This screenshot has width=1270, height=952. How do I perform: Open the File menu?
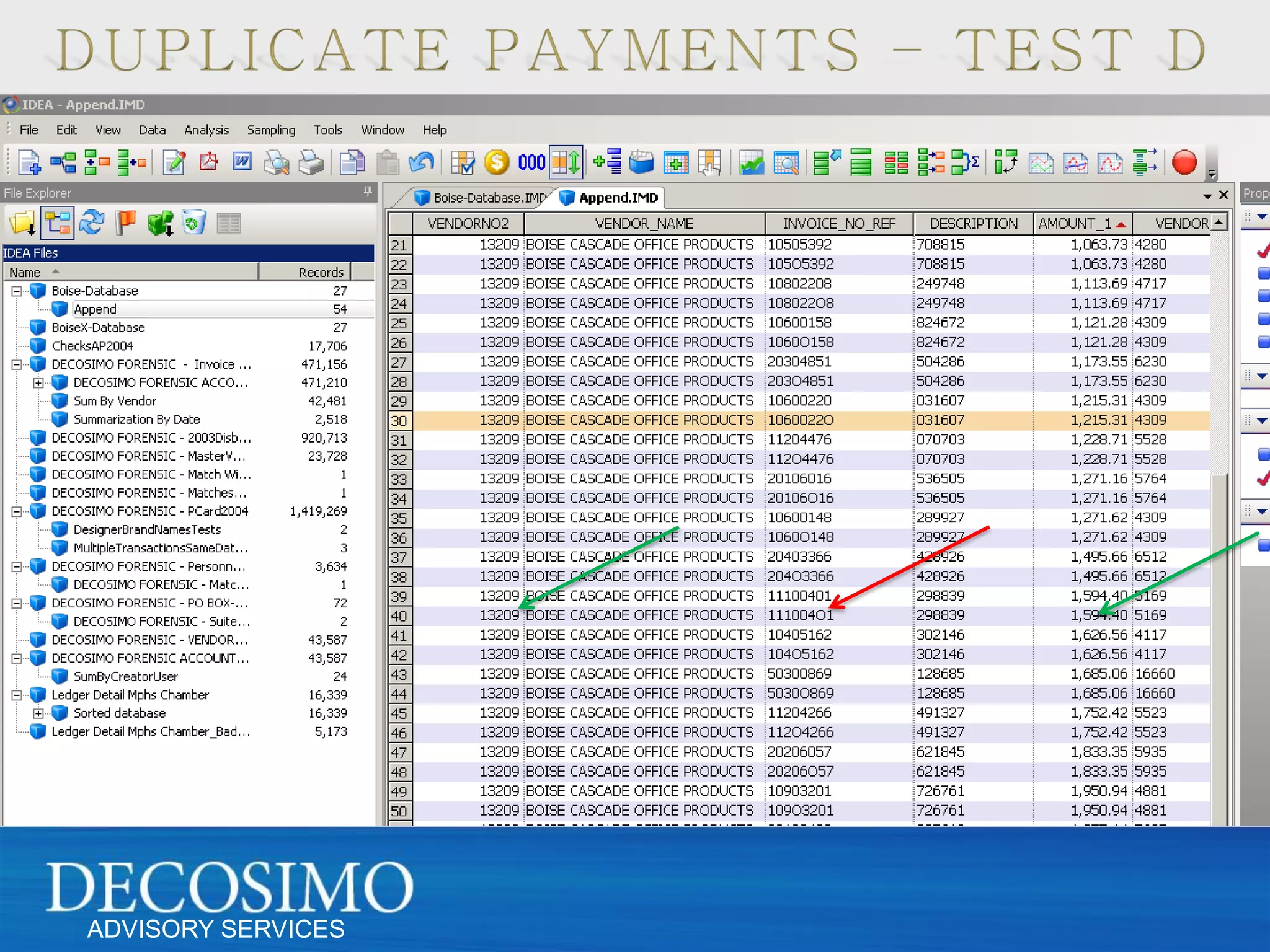pyautogui.click(x=29, y=130)
